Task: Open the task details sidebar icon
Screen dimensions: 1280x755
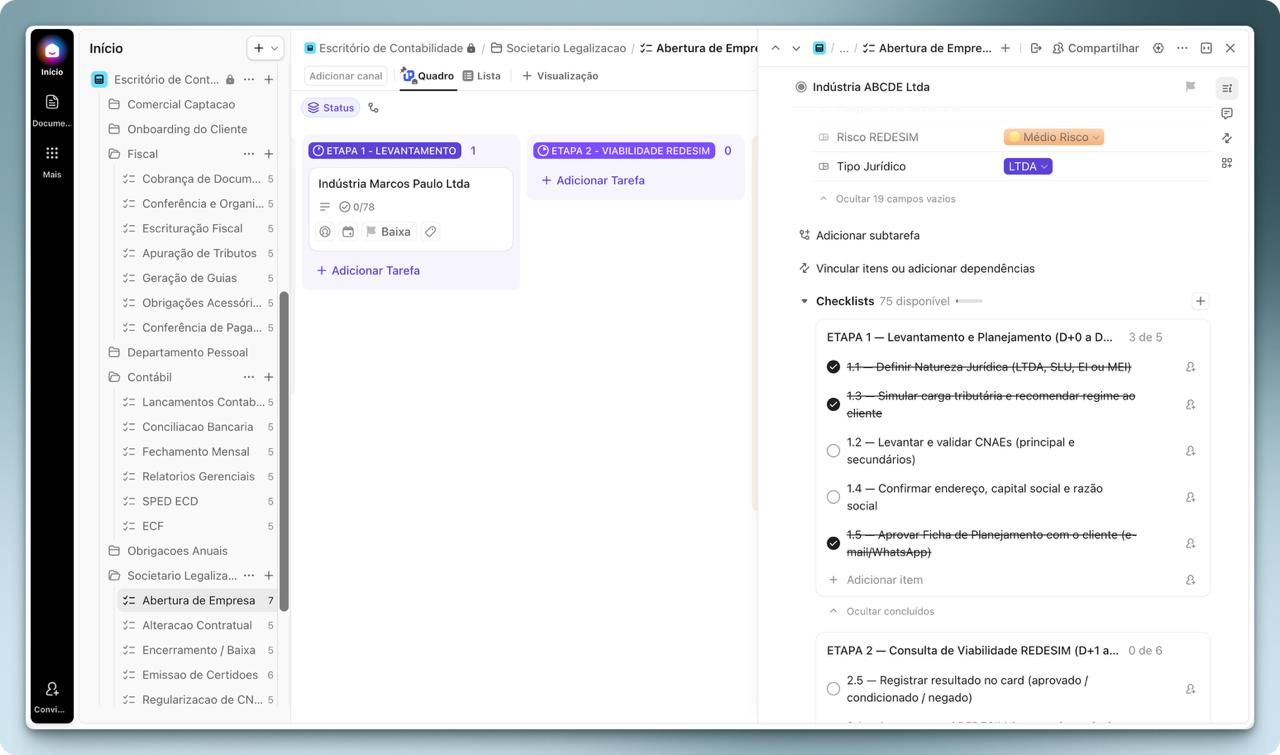Action: point(1227,88)
